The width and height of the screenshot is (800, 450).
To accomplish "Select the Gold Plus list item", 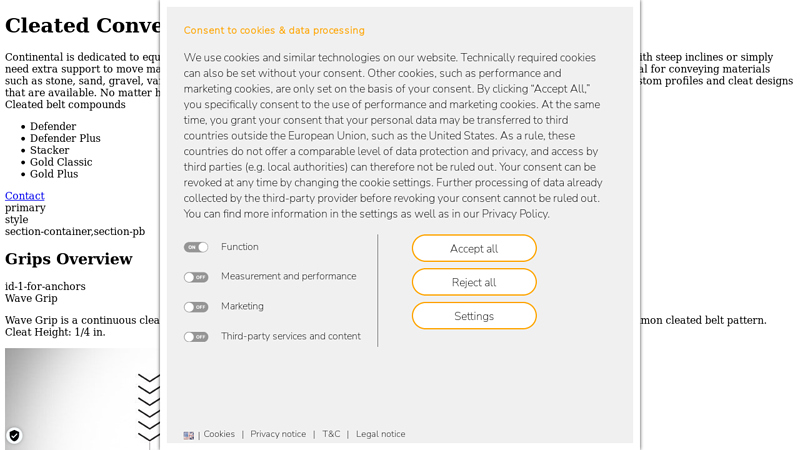I will pyautogui.click(x=54, y=174).
